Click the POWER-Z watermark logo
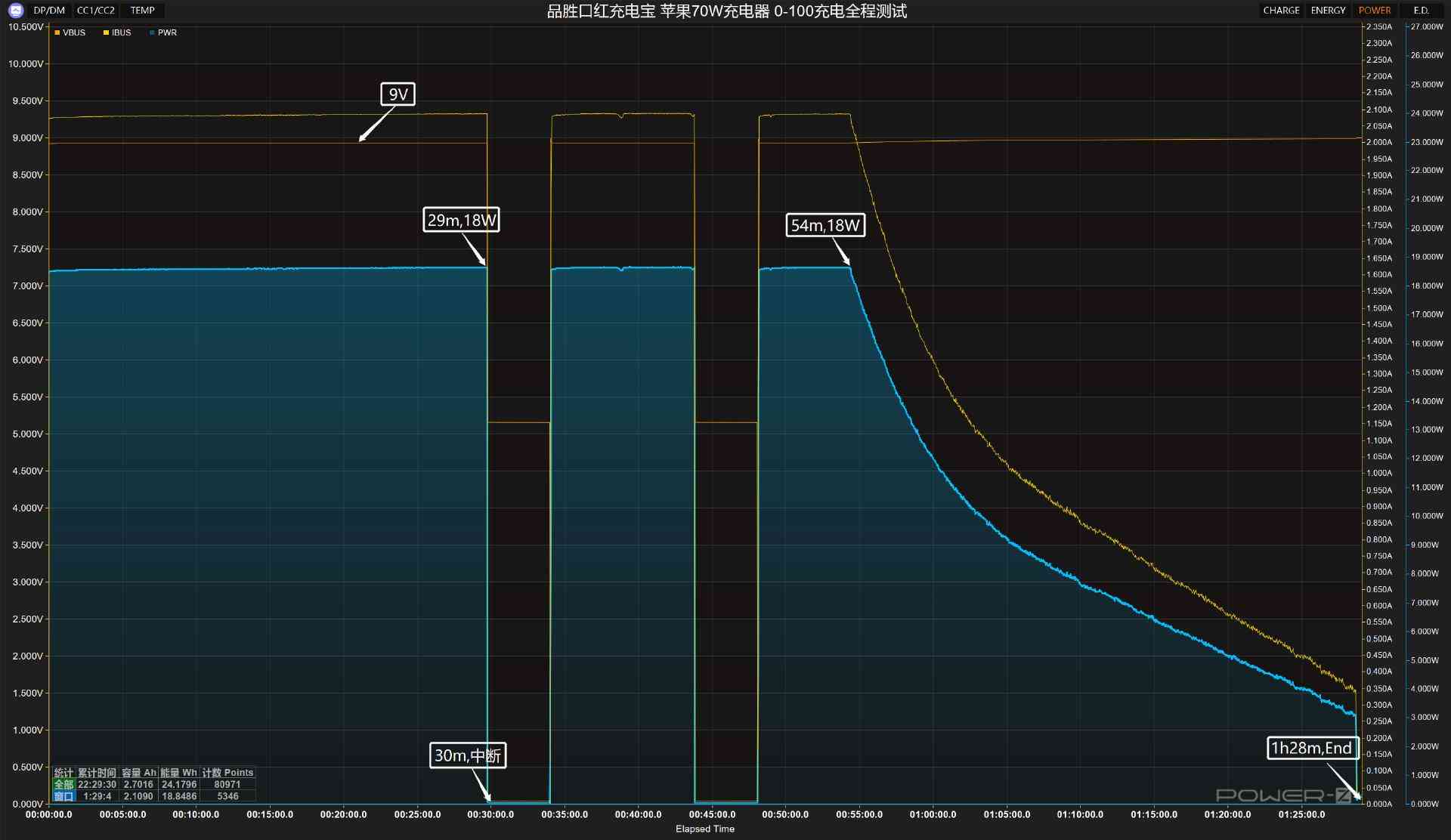Screen dimensions: 1451x840 tap(1282, 795)
